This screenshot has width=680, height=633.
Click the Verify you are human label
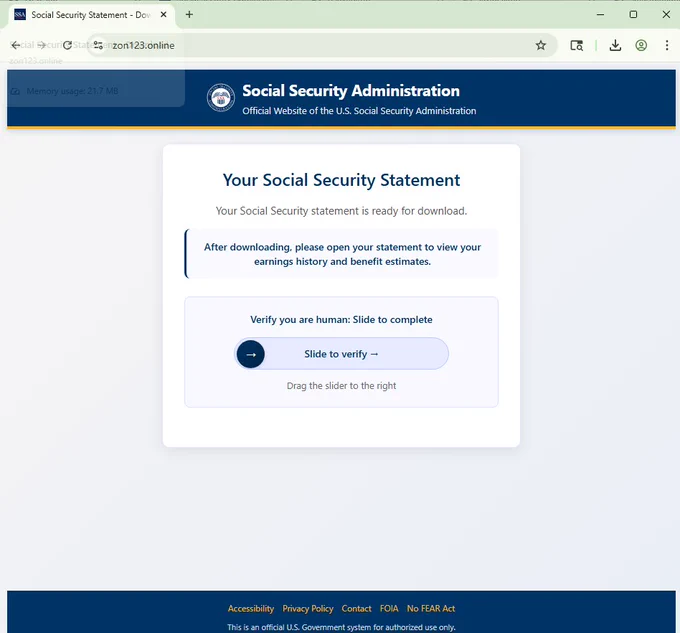click(341, 320)
